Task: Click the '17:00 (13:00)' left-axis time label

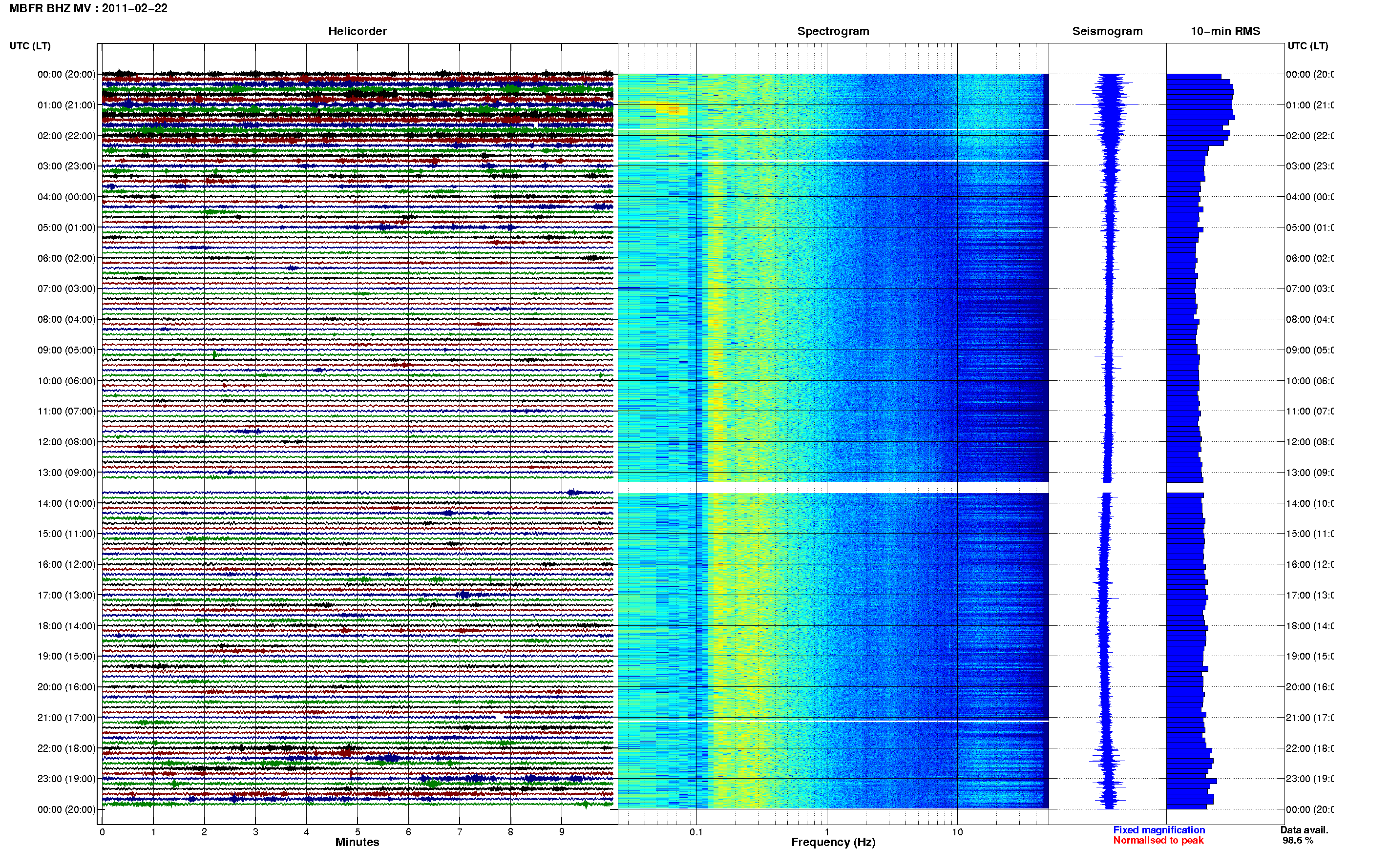Action: [x=66, y=595]
